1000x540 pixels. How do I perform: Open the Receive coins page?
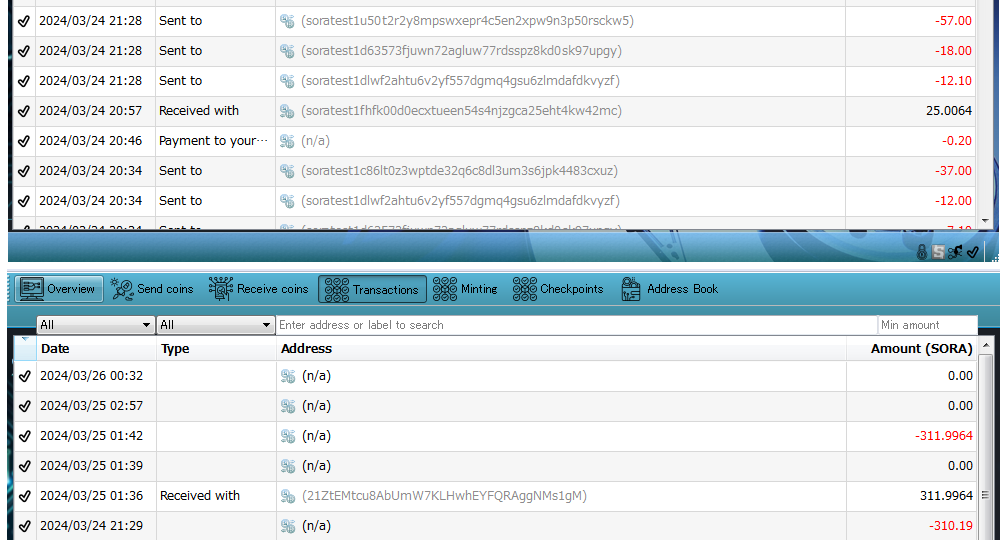point(222,289)
